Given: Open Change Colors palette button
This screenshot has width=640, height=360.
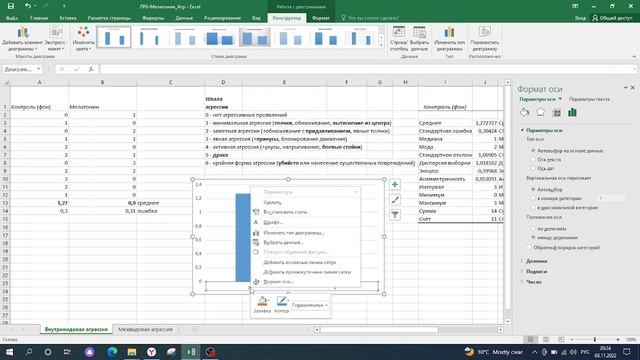Looking at the screenshot, I should click(x=83, y=39).
